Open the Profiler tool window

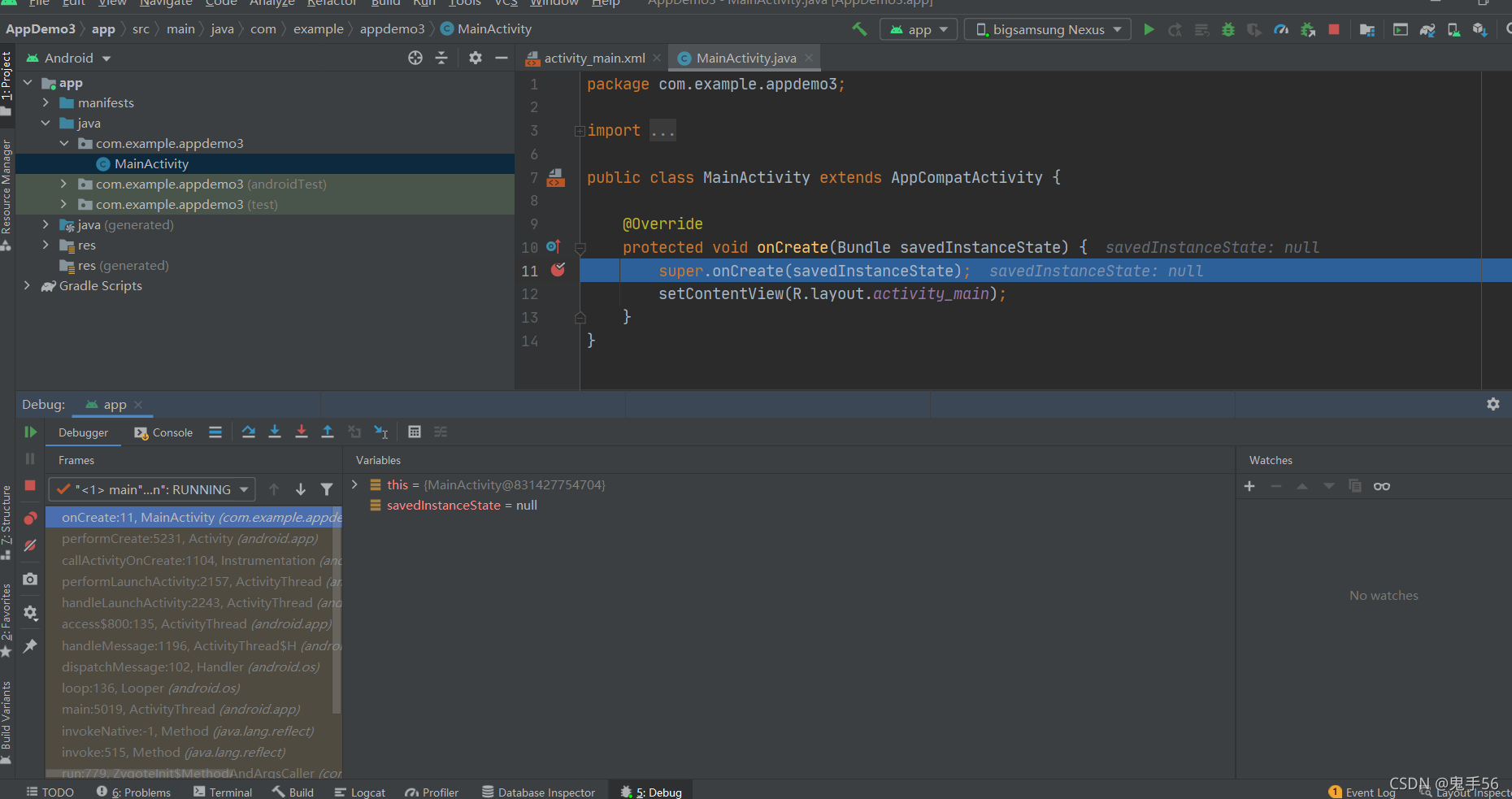coord(432,792)
